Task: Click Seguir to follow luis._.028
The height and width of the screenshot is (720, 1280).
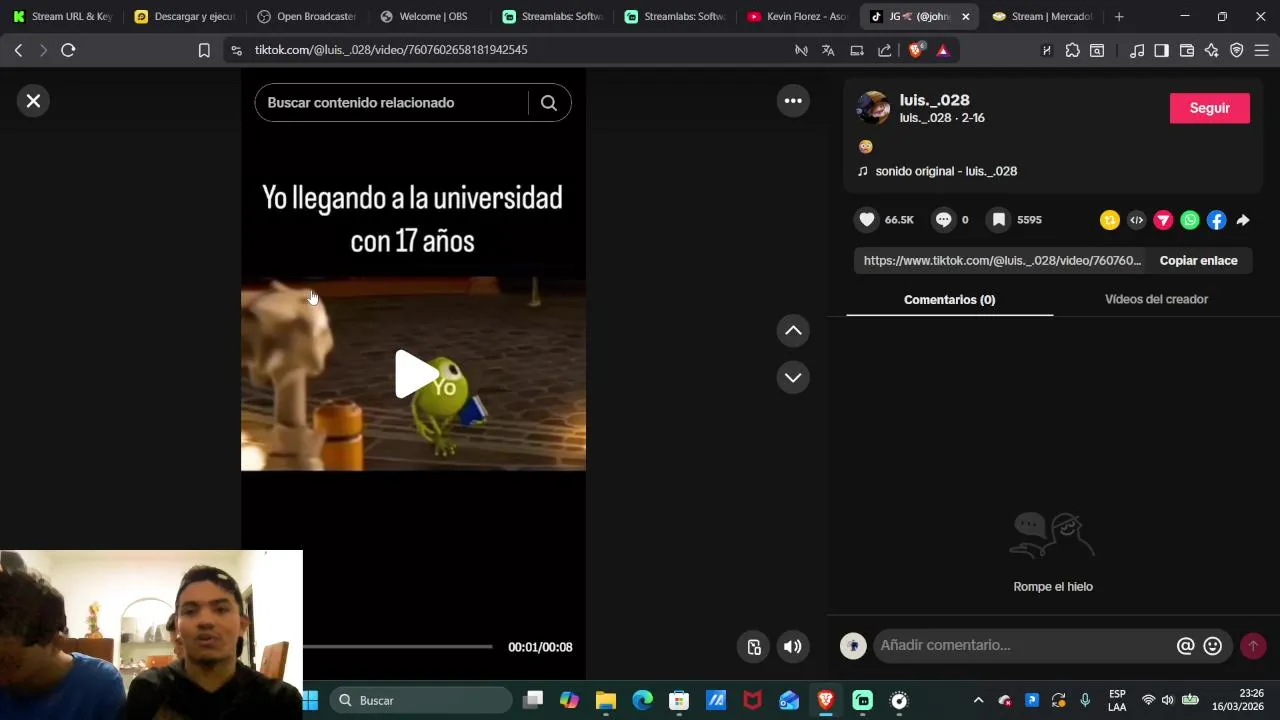Action: (1210, 108)
